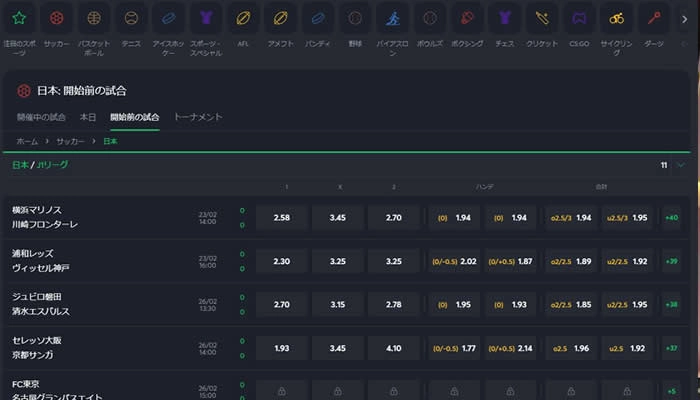Switch to the トーナメント tab
Image resolution: width=700 pixels, height=400 pixels.
[198, 117]
